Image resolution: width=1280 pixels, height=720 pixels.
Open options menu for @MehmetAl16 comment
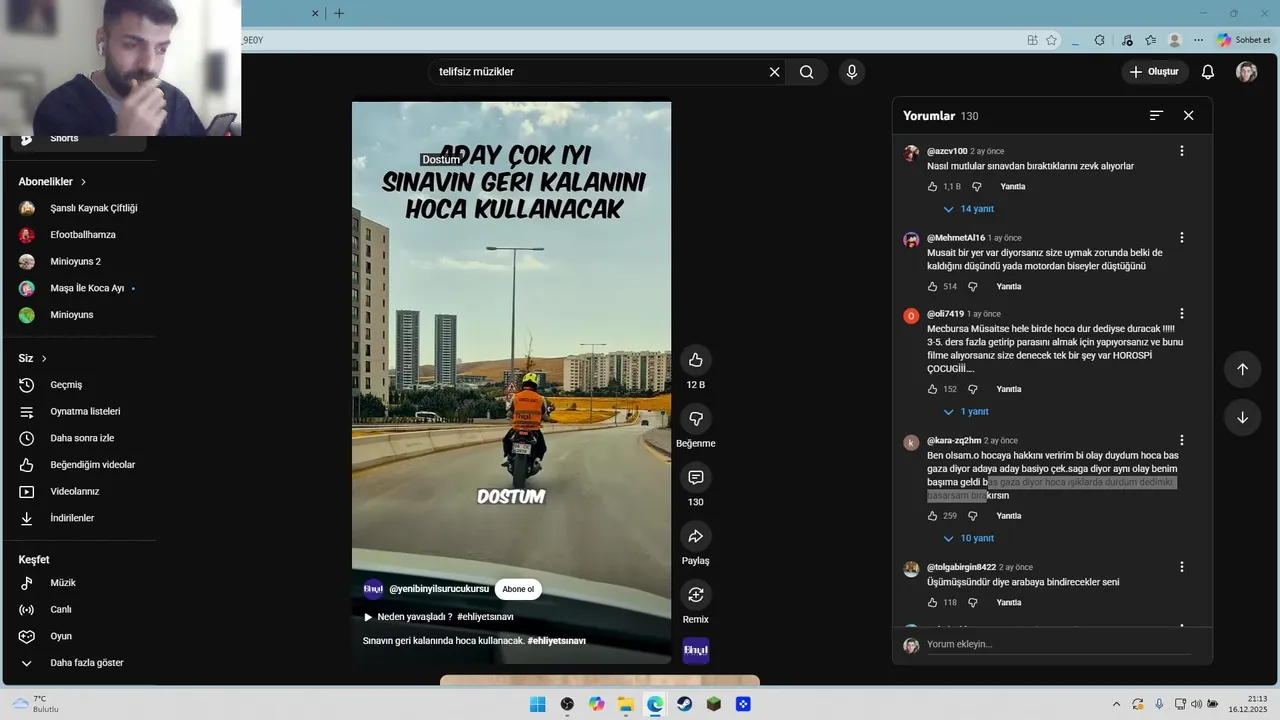pyautogui.click(x=1182, y=238)
